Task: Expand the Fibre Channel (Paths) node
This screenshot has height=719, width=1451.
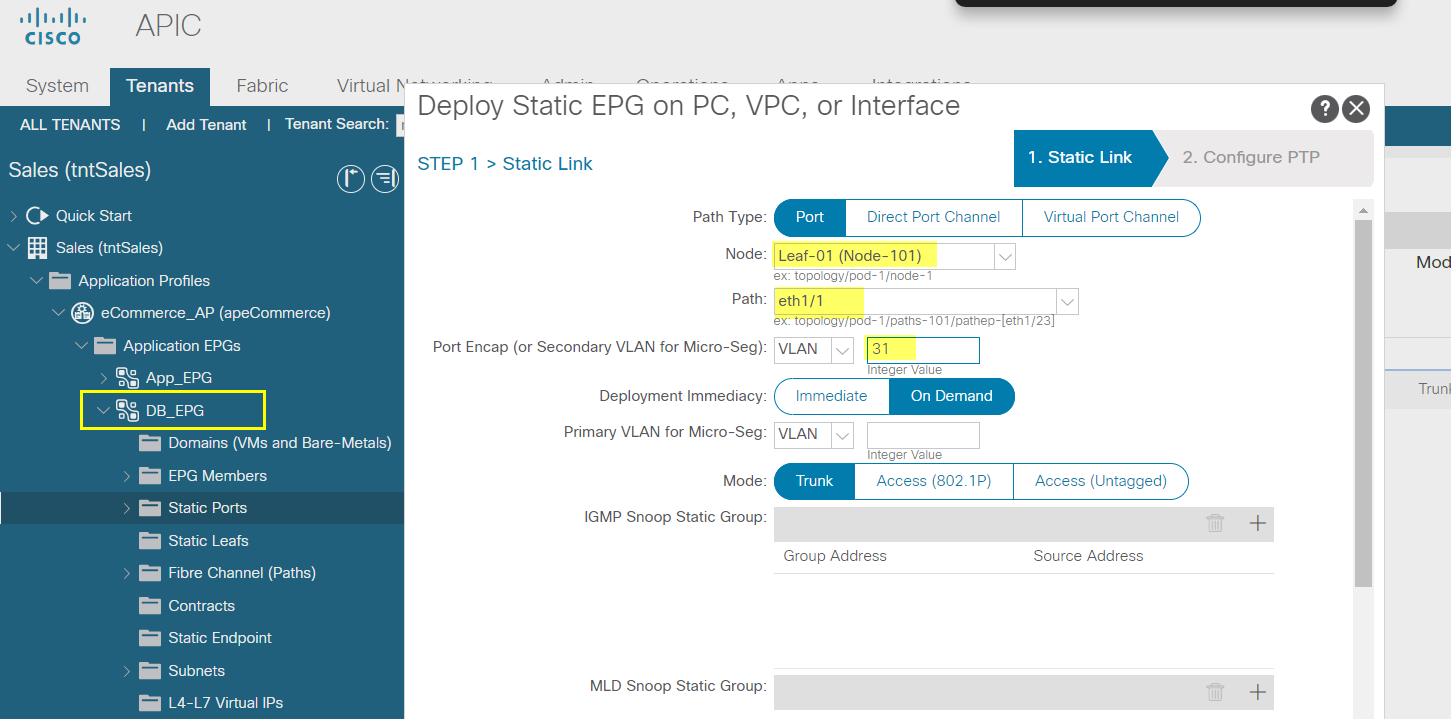Action: coord(126,573)
